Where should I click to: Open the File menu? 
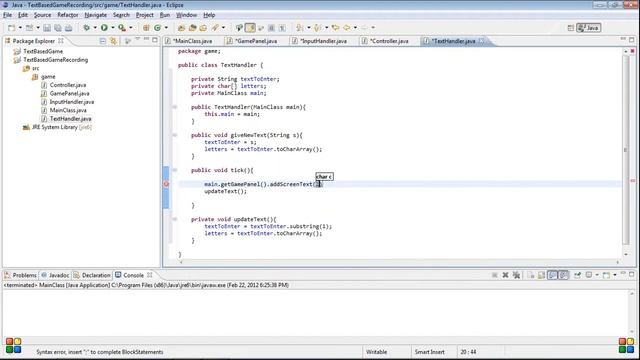pyautogui.click(x=7, y=15)
